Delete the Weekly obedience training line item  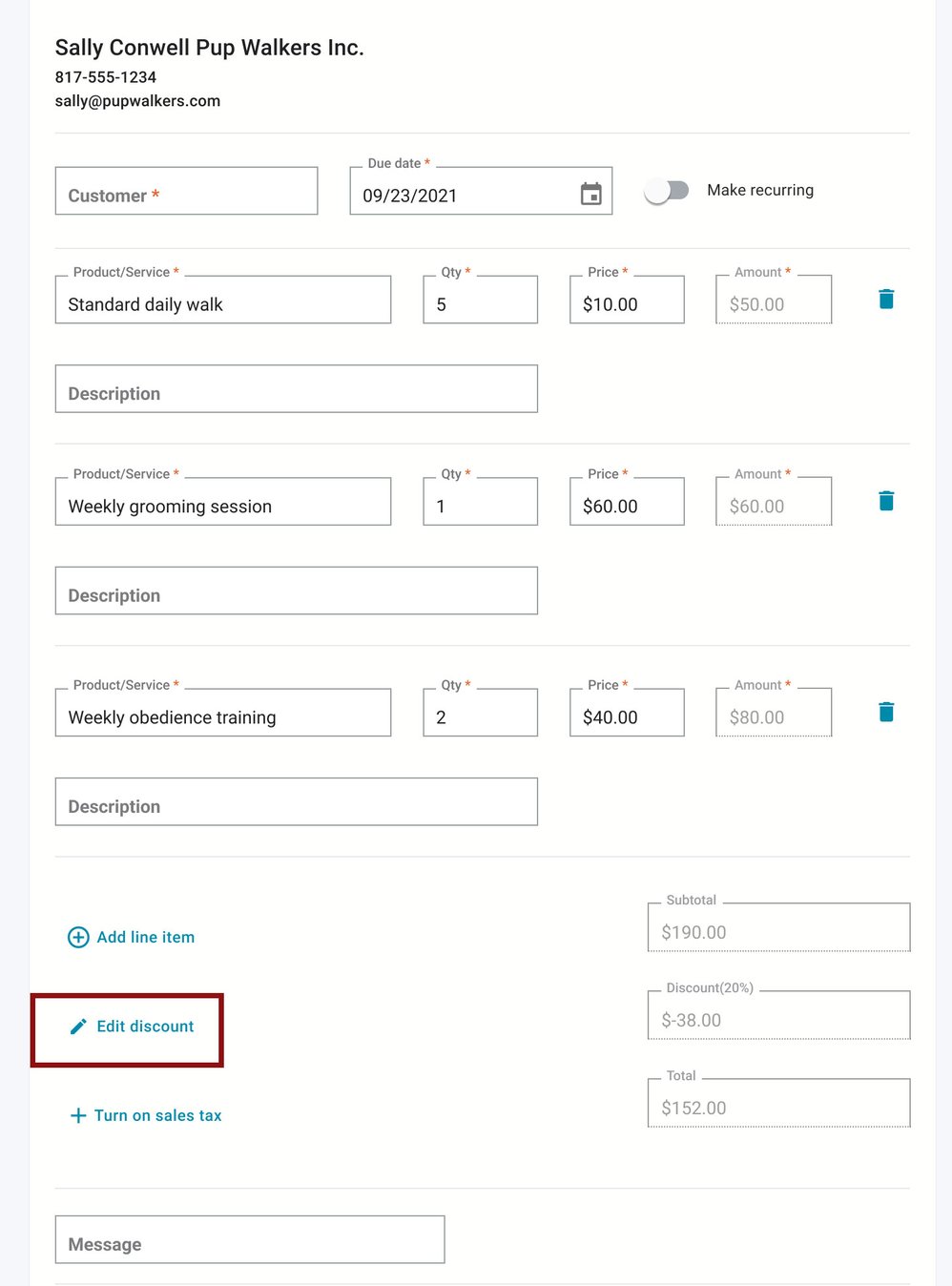[885, 712]
